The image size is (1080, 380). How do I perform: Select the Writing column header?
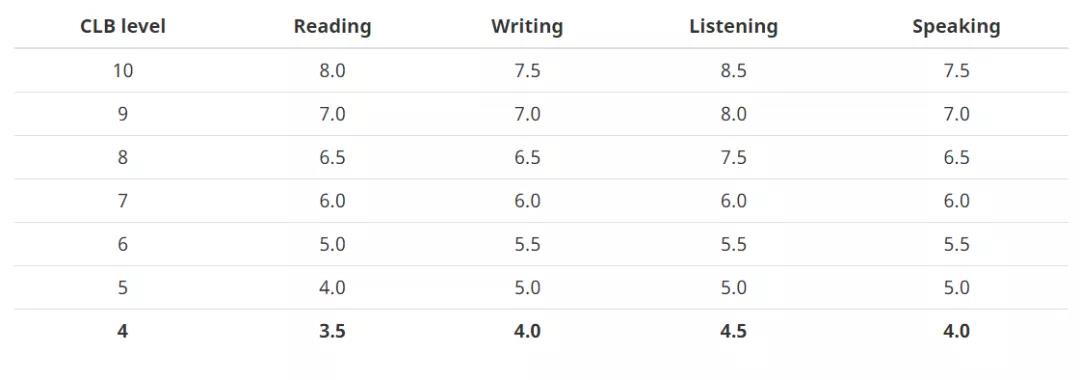[x=527, y=27]
